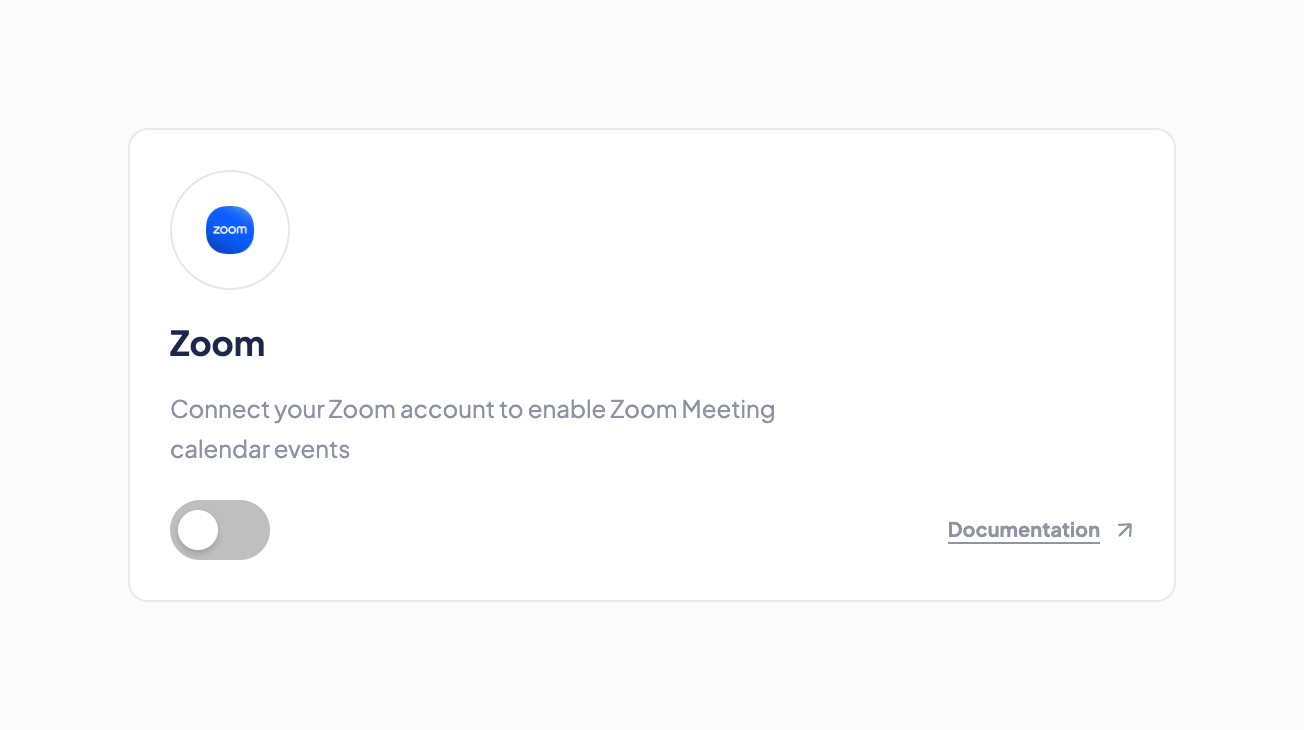Click the Zoom account description text
1304x730 pixels.
pyautogui.click(x=472, y=410)
